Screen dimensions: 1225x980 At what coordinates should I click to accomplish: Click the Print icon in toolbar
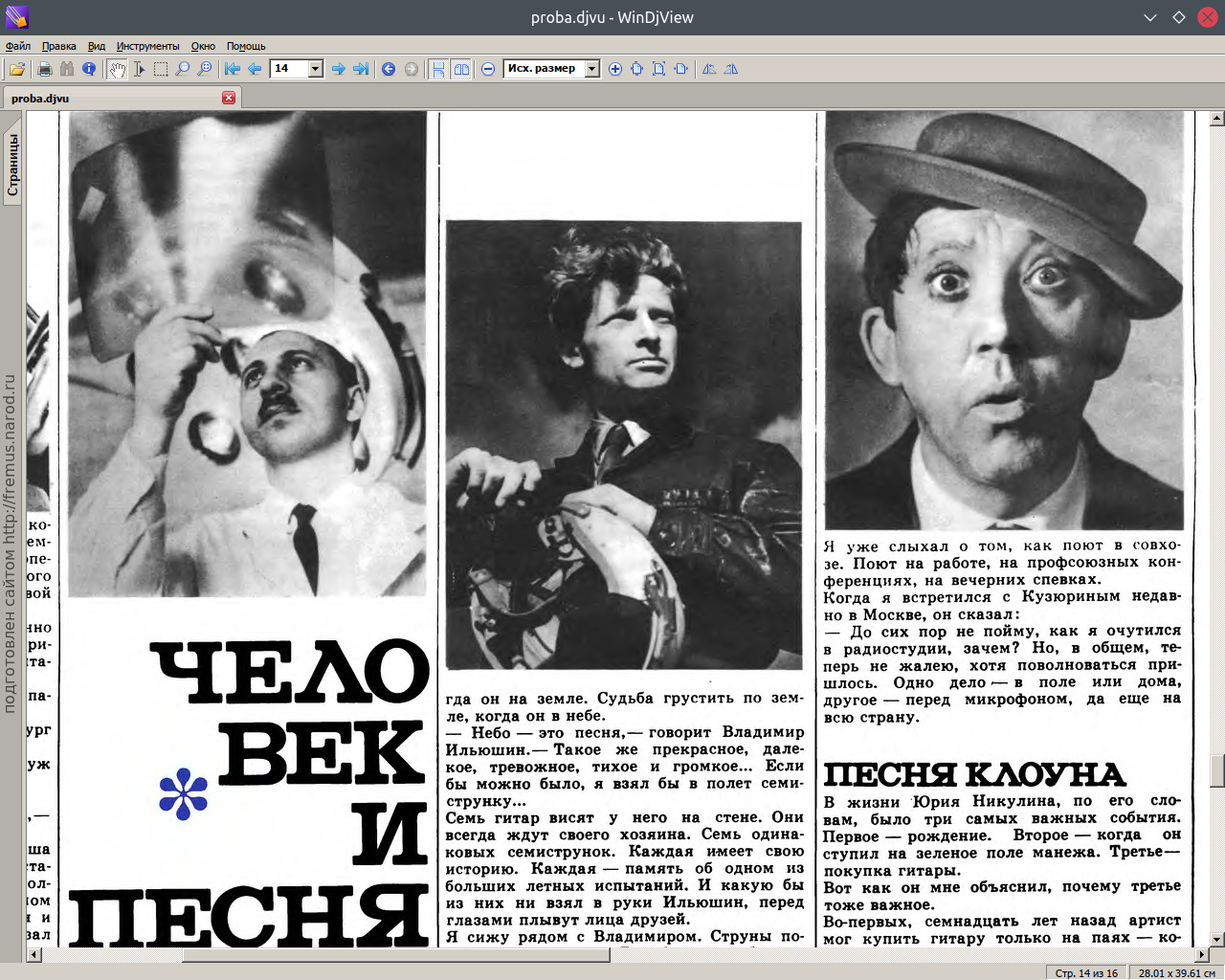(x=44, y=69)
